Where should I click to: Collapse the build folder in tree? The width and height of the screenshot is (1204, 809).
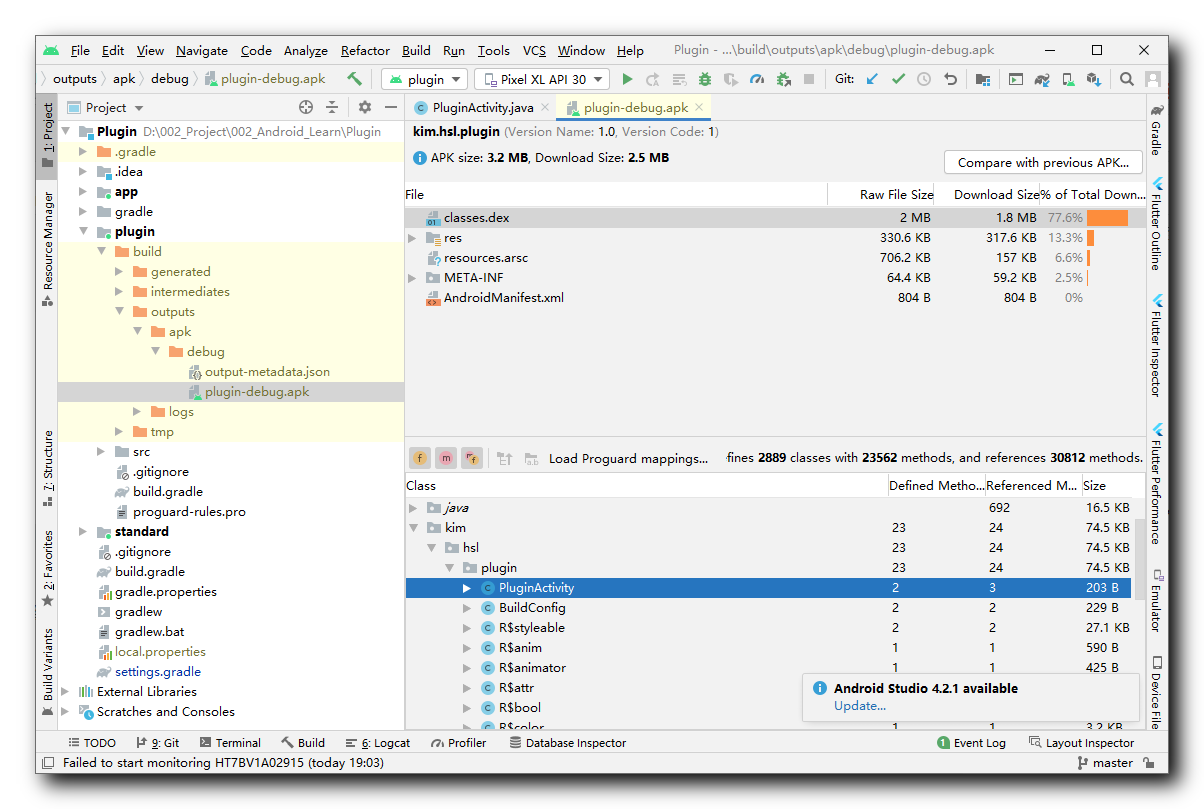pyautogui.click(x=102, y=252)
